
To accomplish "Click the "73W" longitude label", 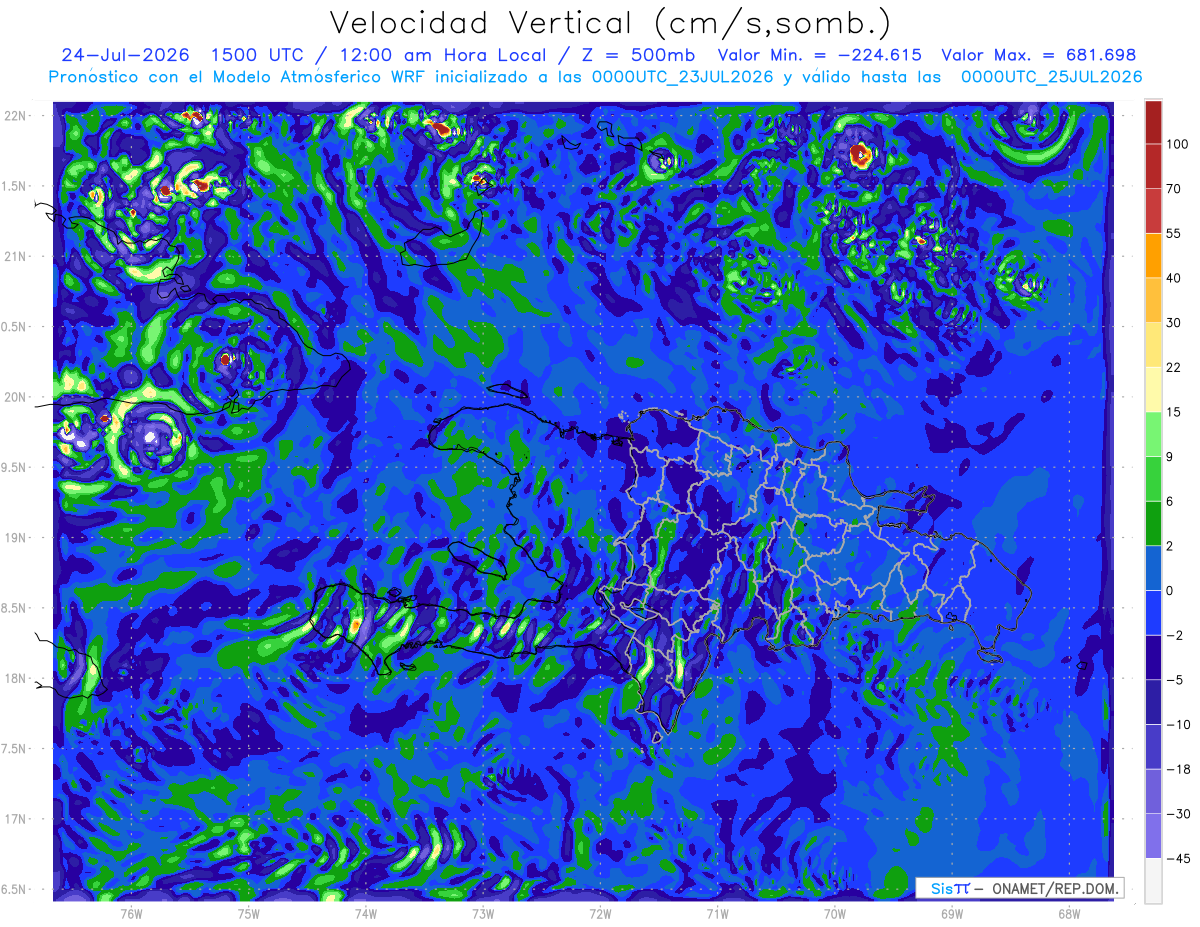I will 483,913.
